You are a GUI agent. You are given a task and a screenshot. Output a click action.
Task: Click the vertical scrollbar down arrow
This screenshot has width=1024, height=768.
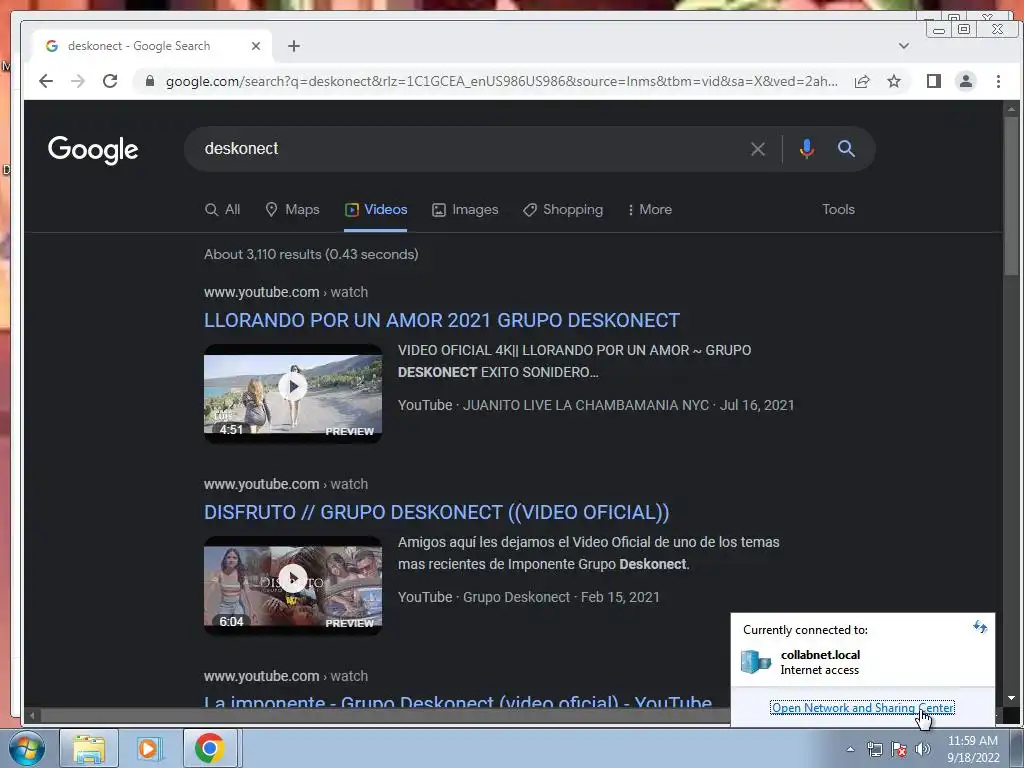1012,697
